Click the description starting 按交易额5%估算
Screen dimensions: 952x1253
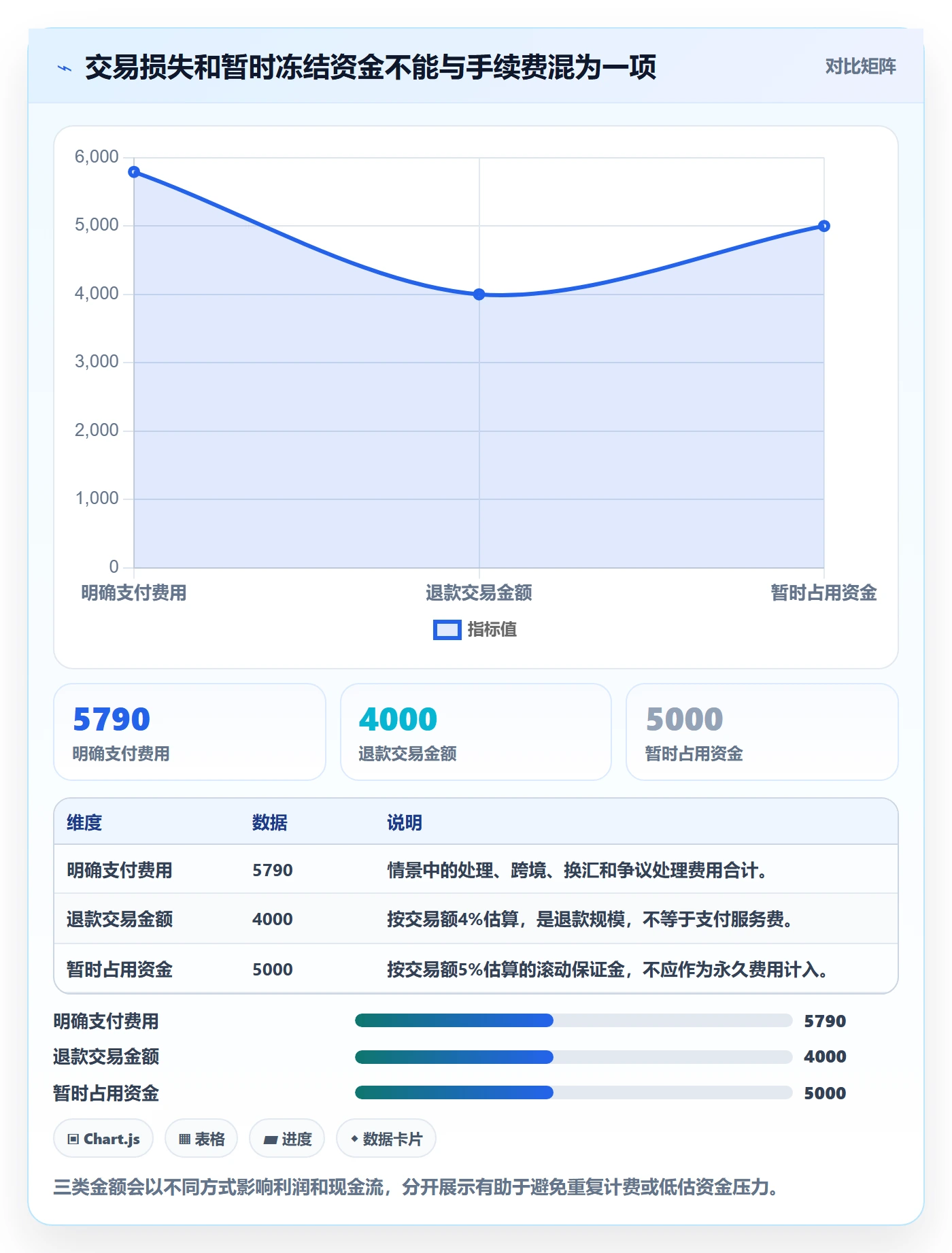point(609,969)
